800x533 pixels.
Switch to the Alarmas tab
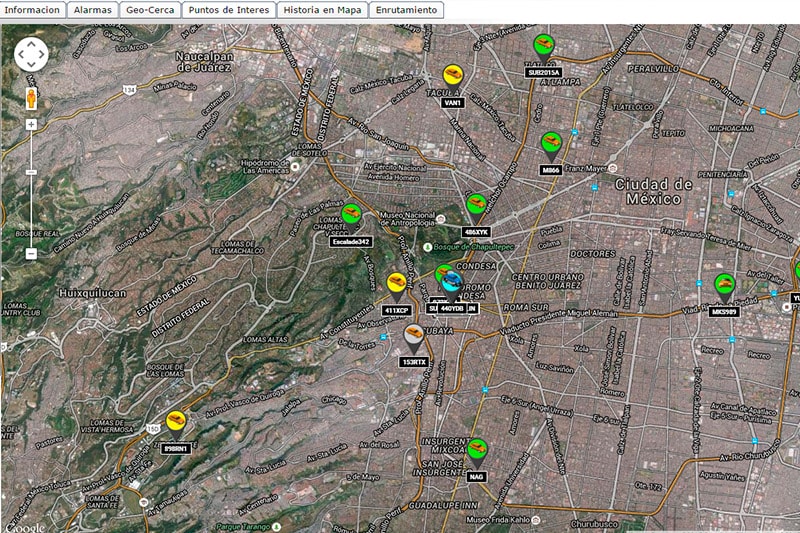[92, 10]
